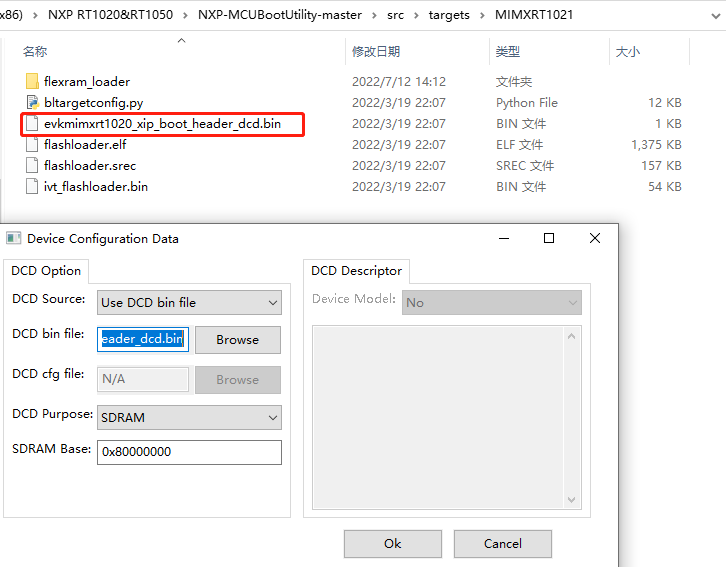Navigate to NXP RT1020&RT1050 breadcrumb
The height and width of the screenshot is (567, 726).
(x=111, y=15)
